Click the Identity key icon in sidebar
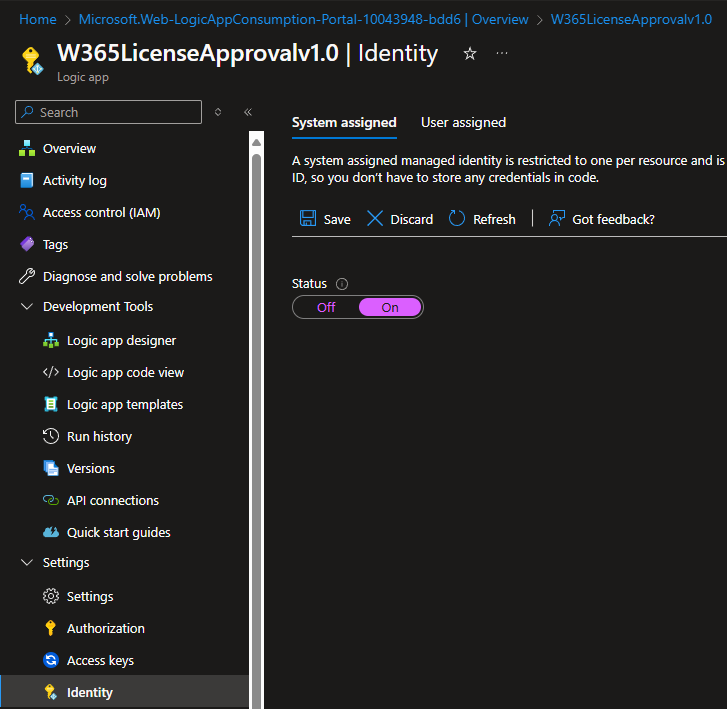The width and height of the screenshot is (727, 709). (x=51, y=692)
